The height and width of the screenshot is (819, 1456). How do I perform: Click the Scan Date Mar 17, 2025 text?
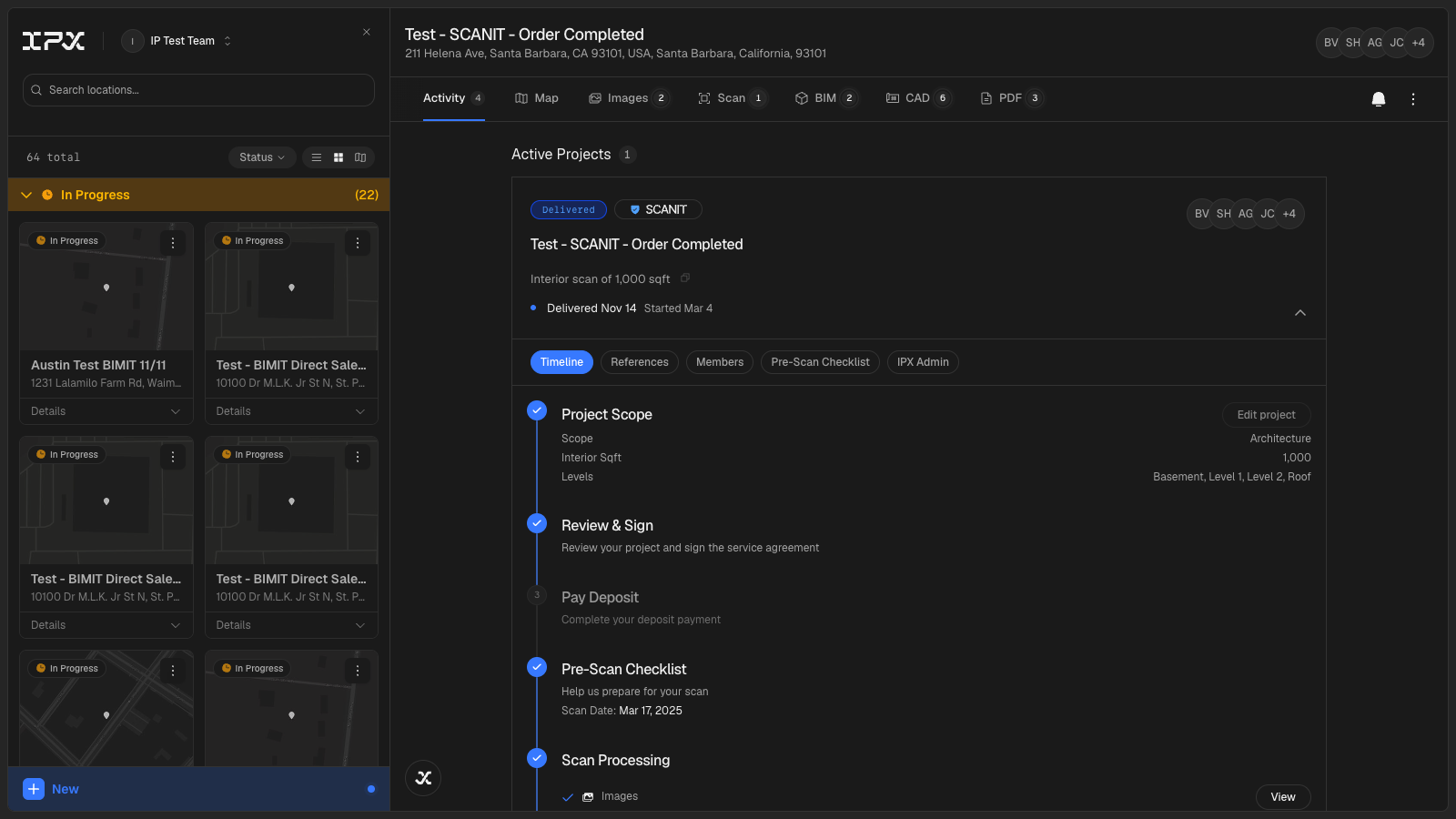coord(622,711)
